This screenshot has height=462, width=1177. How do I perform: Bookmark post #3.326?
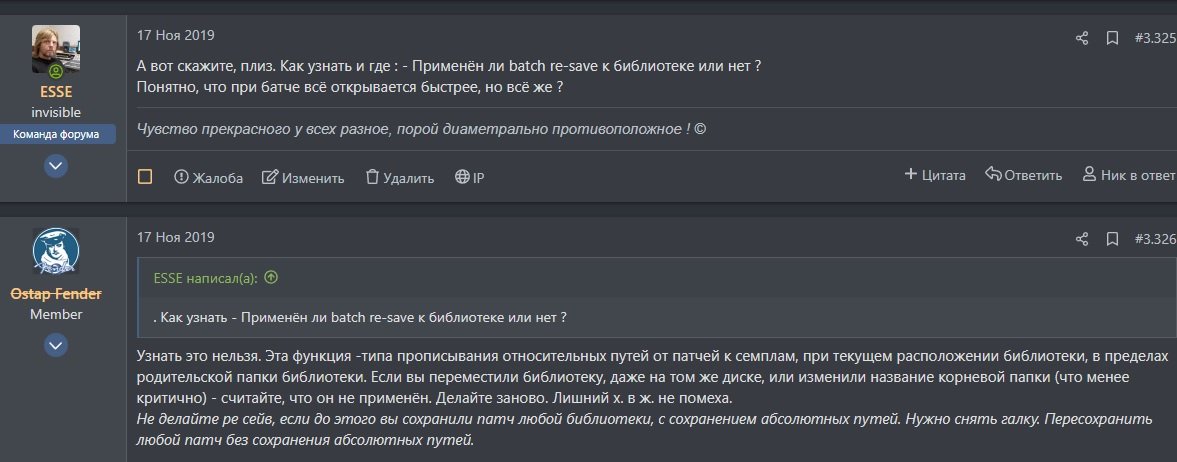[x=1111, y=239]
